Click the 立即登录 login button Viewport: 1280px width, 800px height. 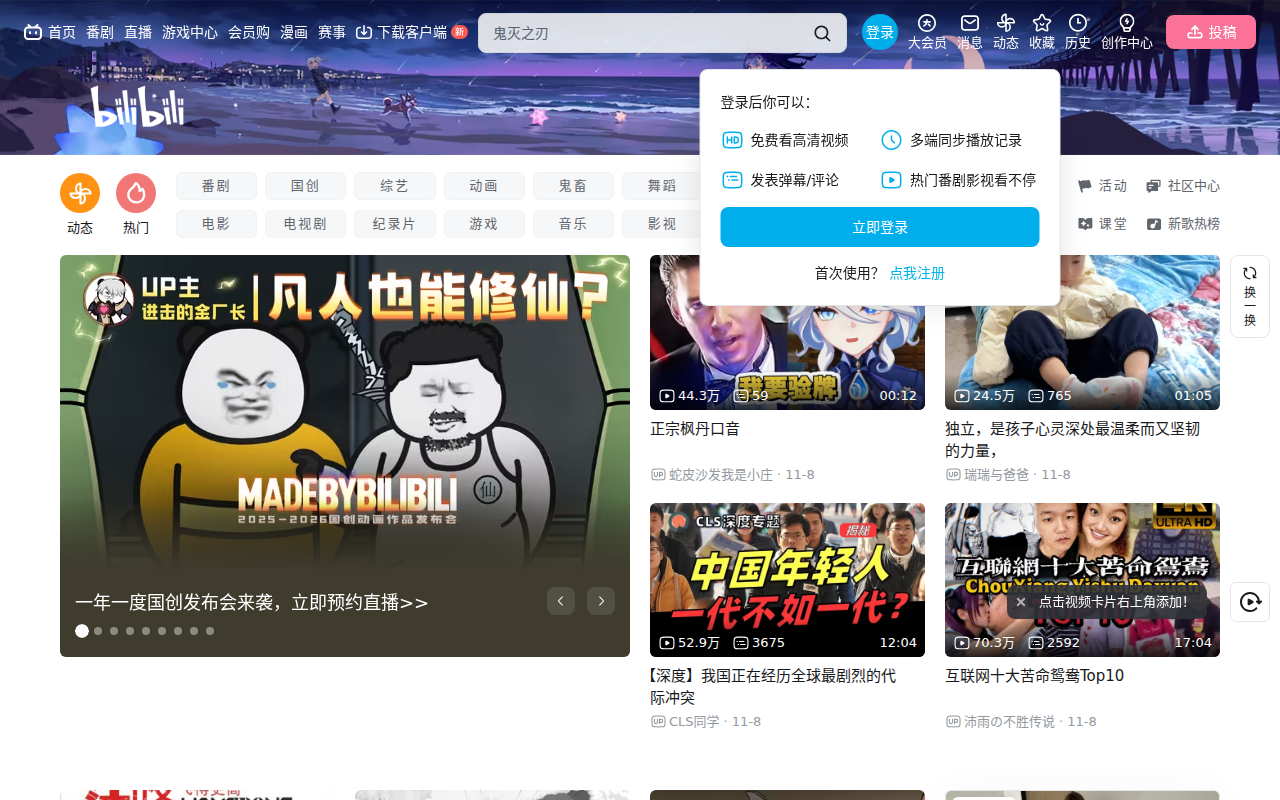coord(879,227)
